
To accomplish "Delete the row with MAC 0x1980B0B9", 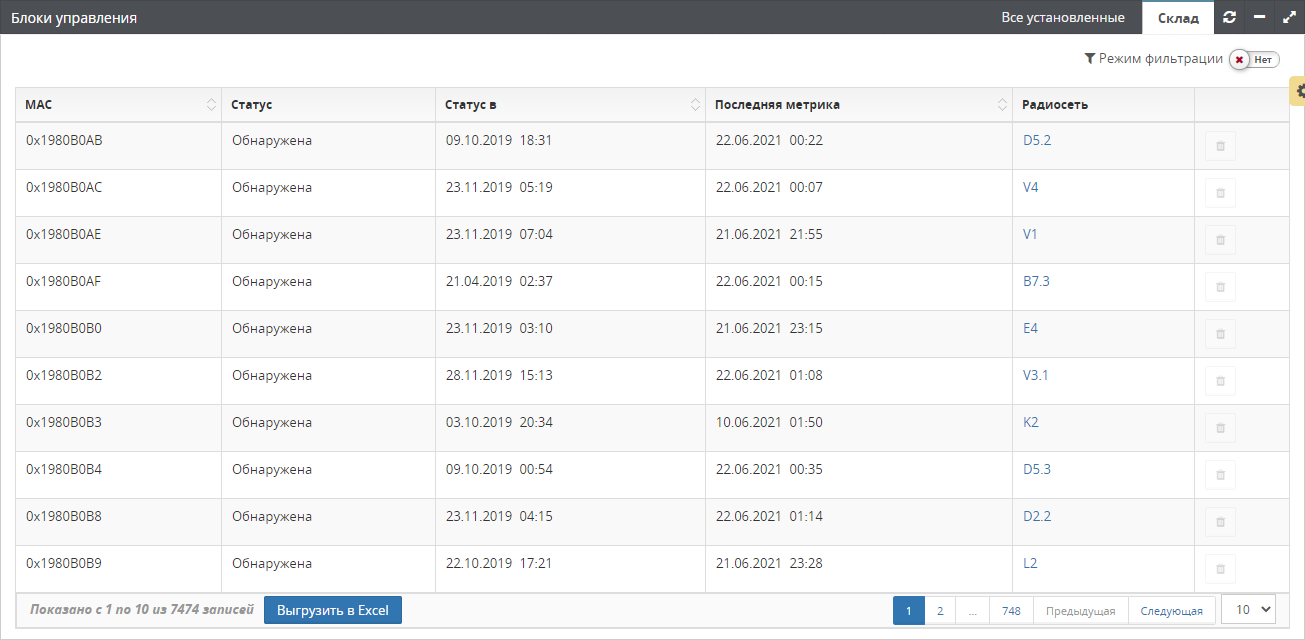I will click(x=1220, y=569).
